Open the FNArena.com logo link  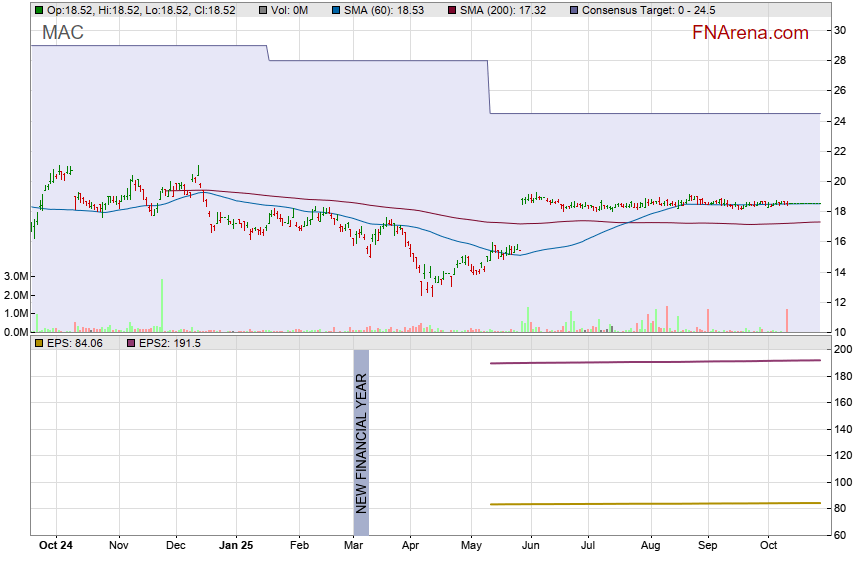click(750, 33)
